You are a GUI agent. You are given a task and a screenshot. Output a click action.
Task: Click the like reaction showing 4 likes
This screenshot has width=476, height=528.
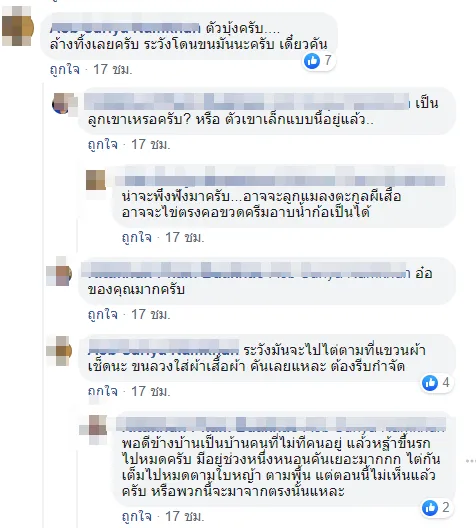point(436,383)
